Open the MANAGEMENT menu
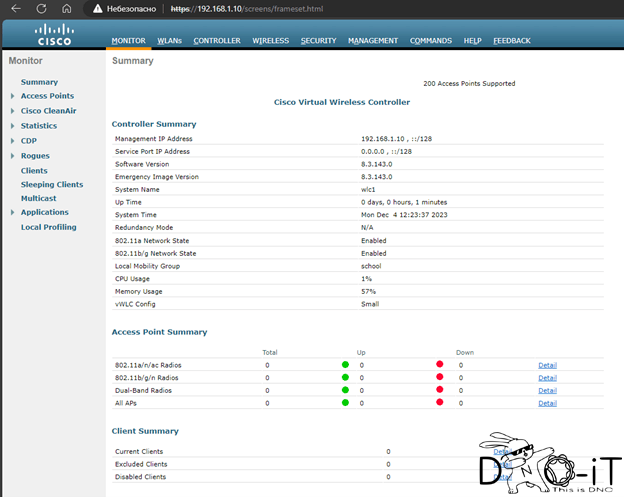Screen dimensions: 624x497 click(373, 41)
